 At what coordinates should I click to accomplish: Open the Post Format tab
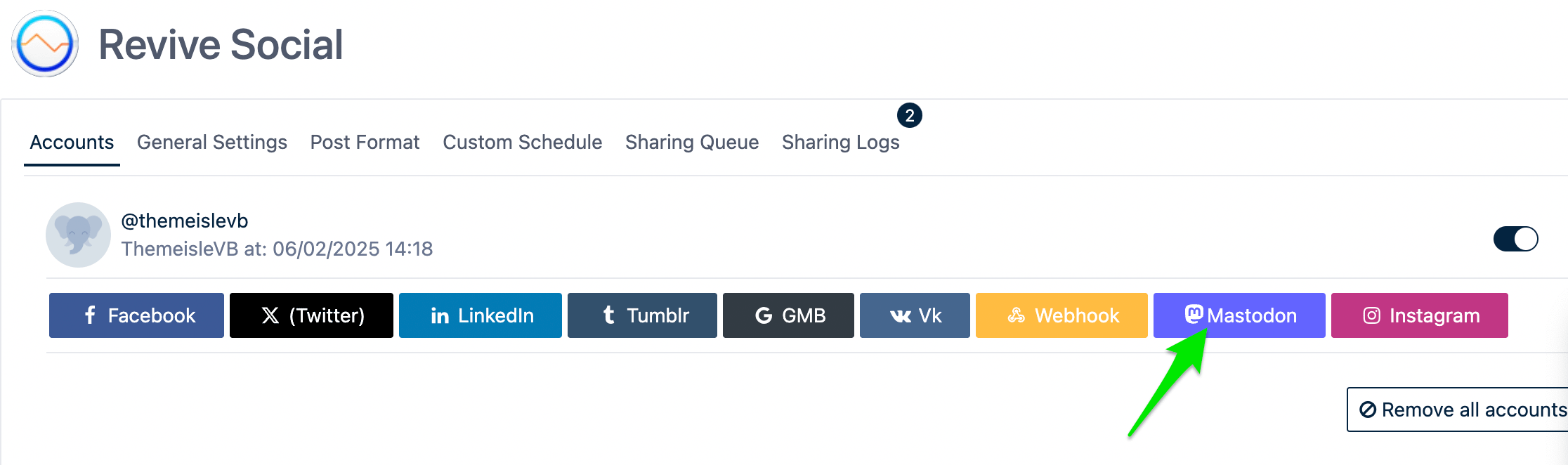click(365, 143)
